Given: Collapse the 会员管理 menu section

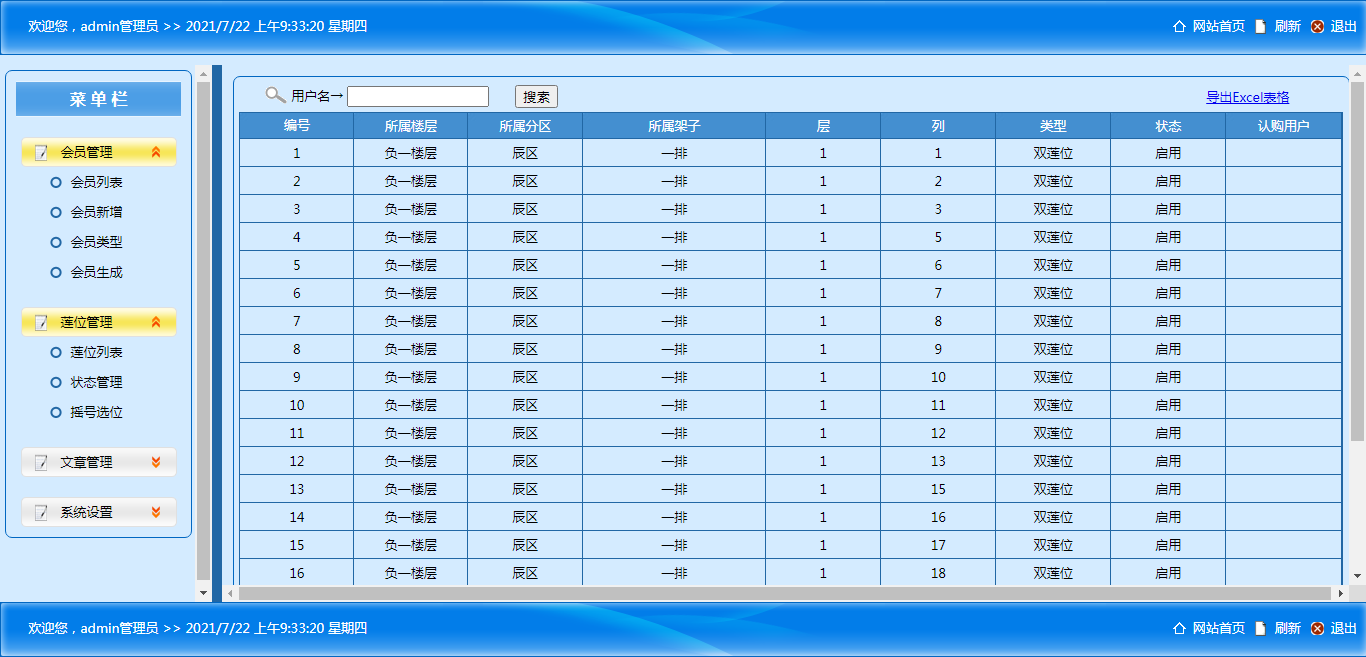Looking at the screenshot, I should tap(156, 152).
